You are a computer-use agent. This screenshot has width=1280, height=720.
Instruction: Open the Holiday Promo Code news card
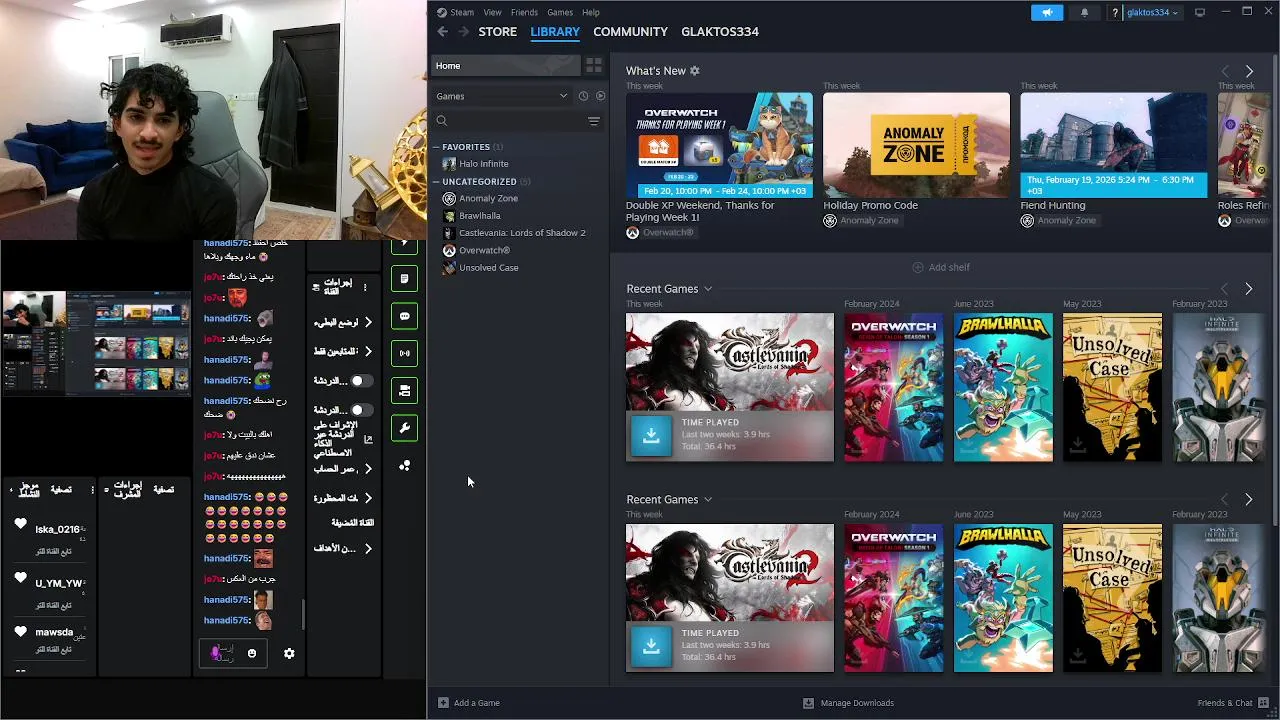tap(916, 146)
